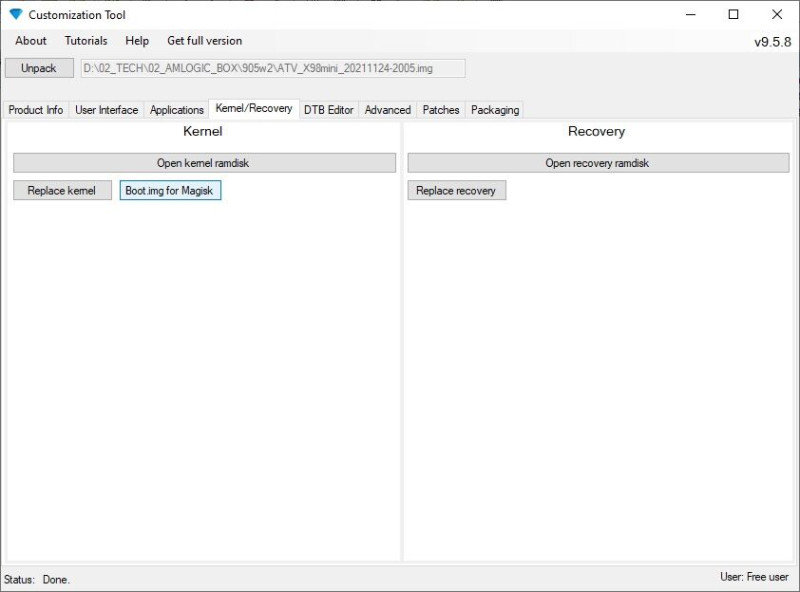Select the Kernel/Recovery tab

click(x=254, y=108)
